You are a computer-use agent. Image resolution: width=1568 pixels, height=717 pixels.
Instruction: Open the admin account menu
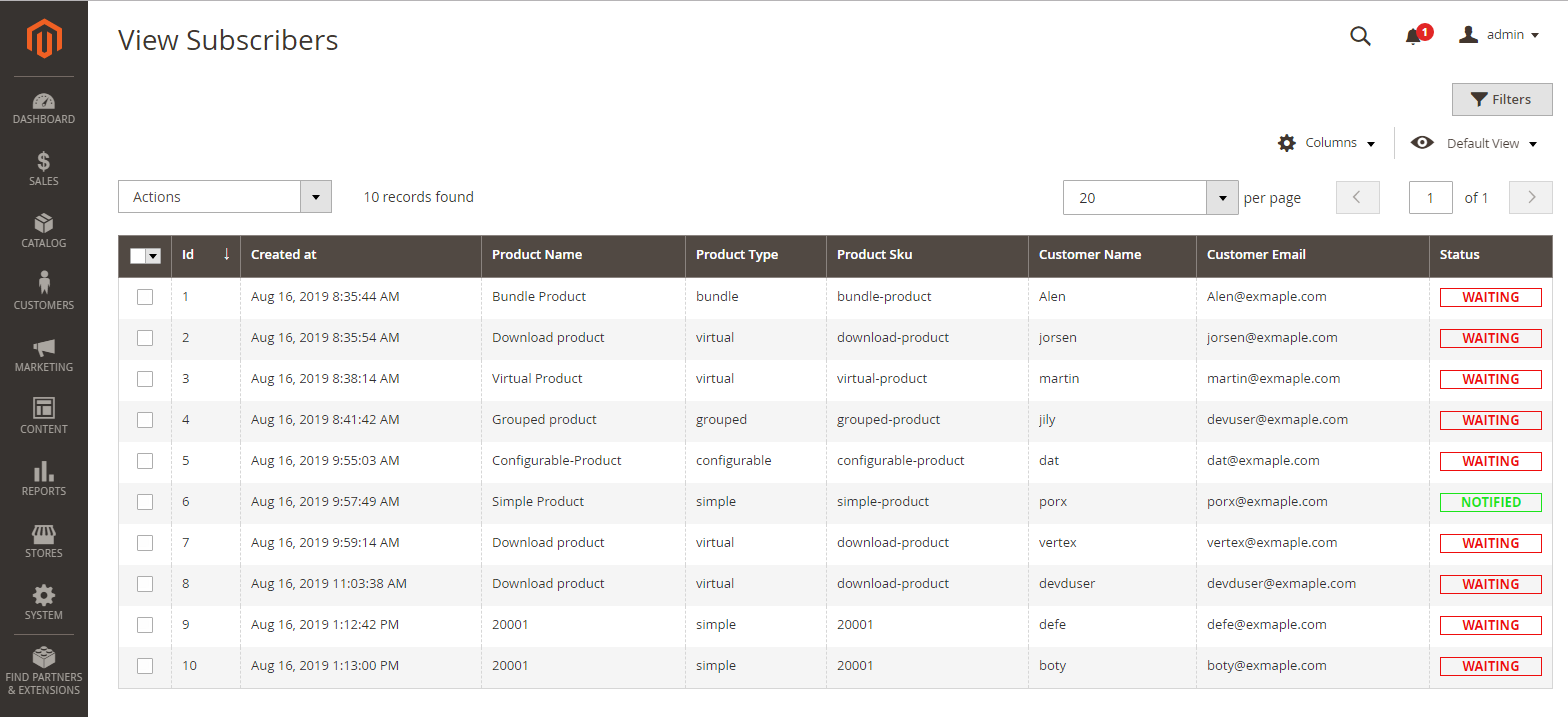[x=1499, y=35]
